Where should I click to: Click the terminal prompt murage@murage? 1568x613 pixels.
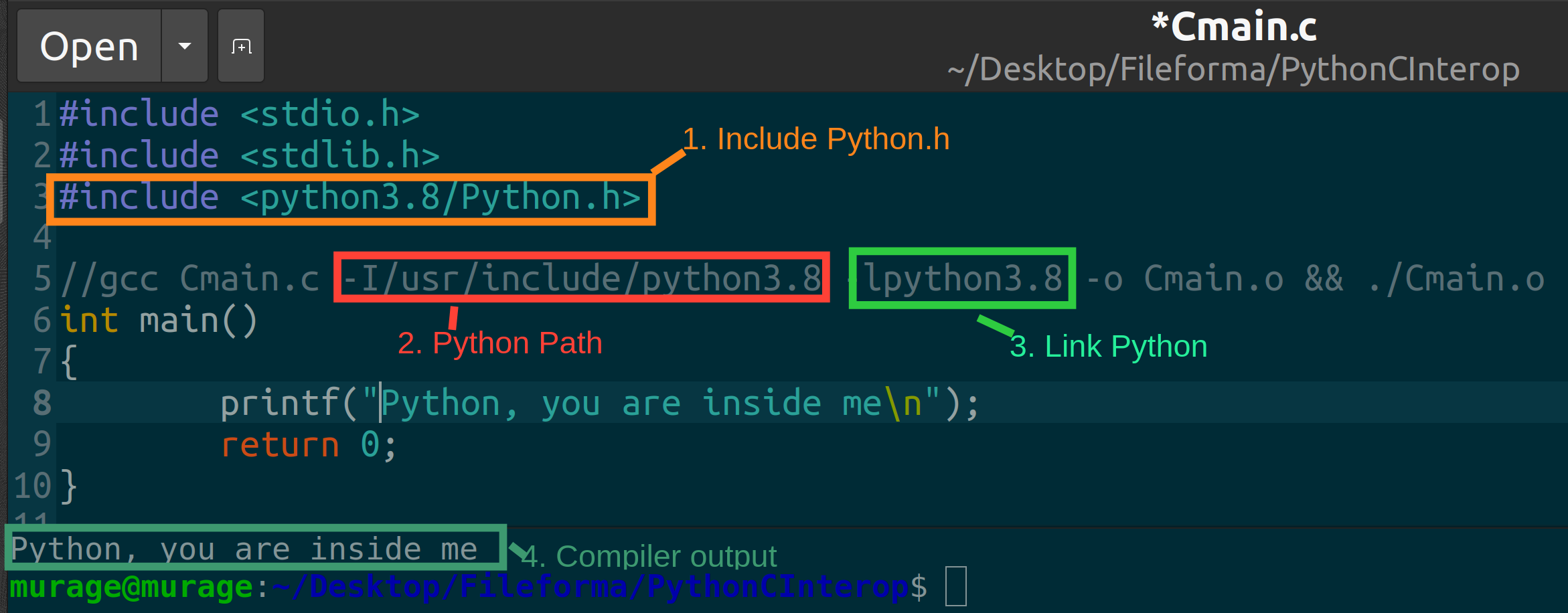[x=129, y=586]
